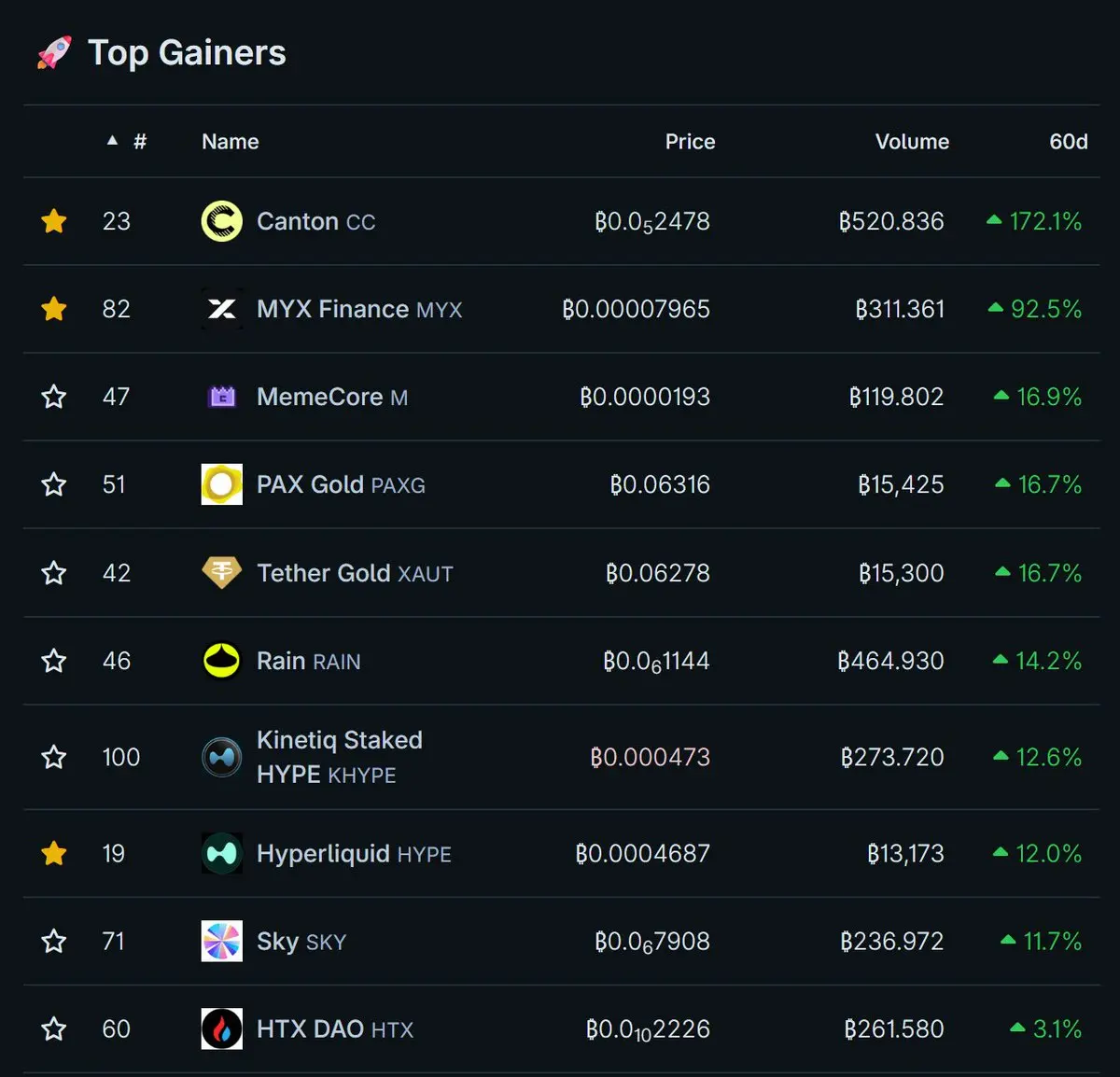The height and width of the screenshot is (1077, 1120).
Task: Favorite Kinetiq Staked HYPE with the star
Action: click(x=54, y=757)
